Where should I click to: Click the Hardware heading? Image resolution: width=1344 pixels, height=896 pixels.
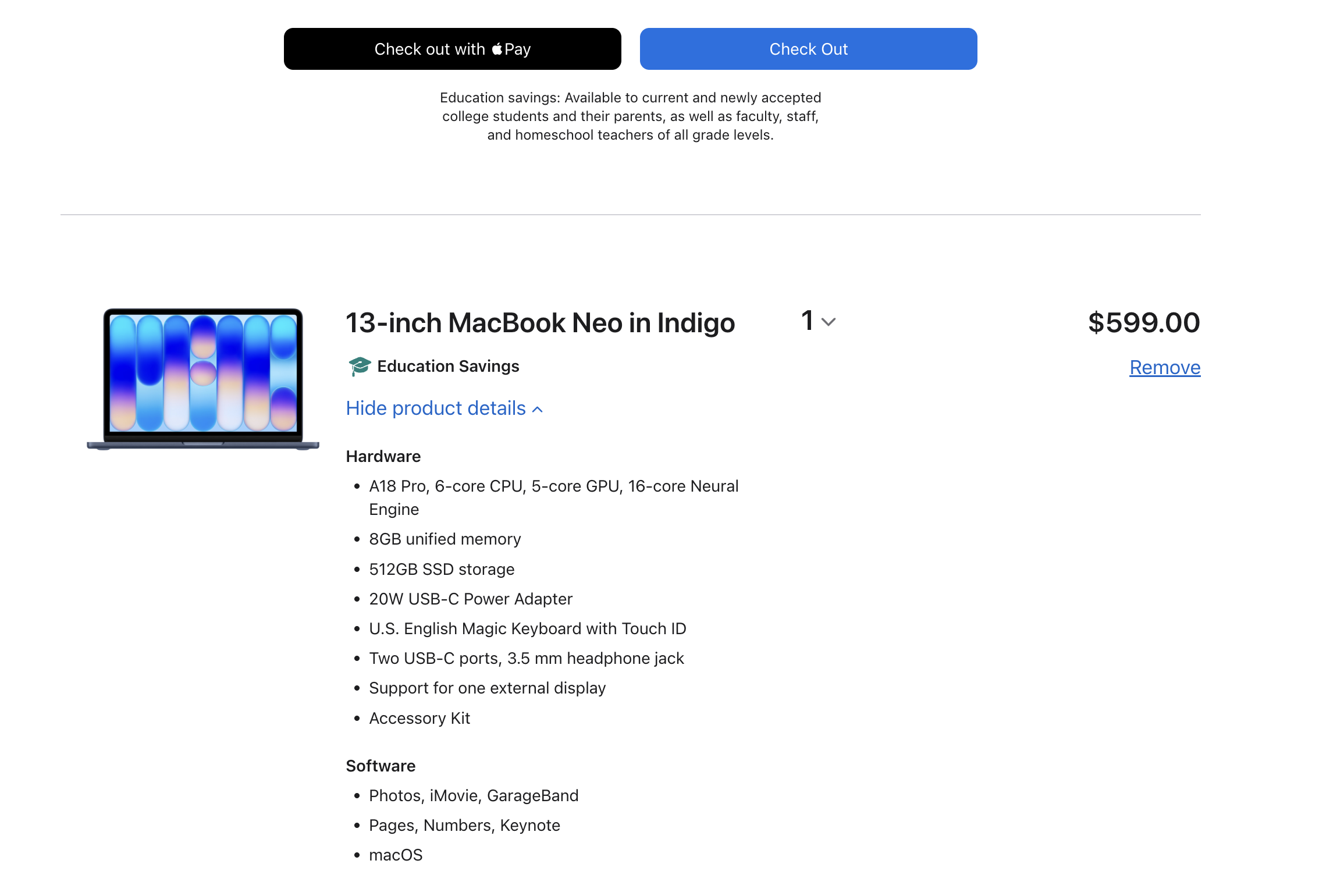coord(383,457)
